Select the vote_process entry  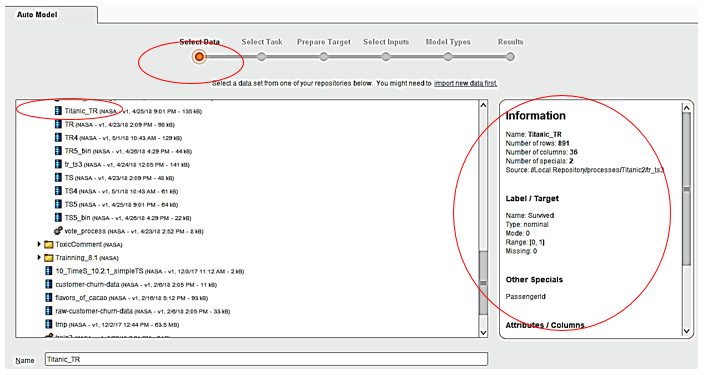click(134, 231)
